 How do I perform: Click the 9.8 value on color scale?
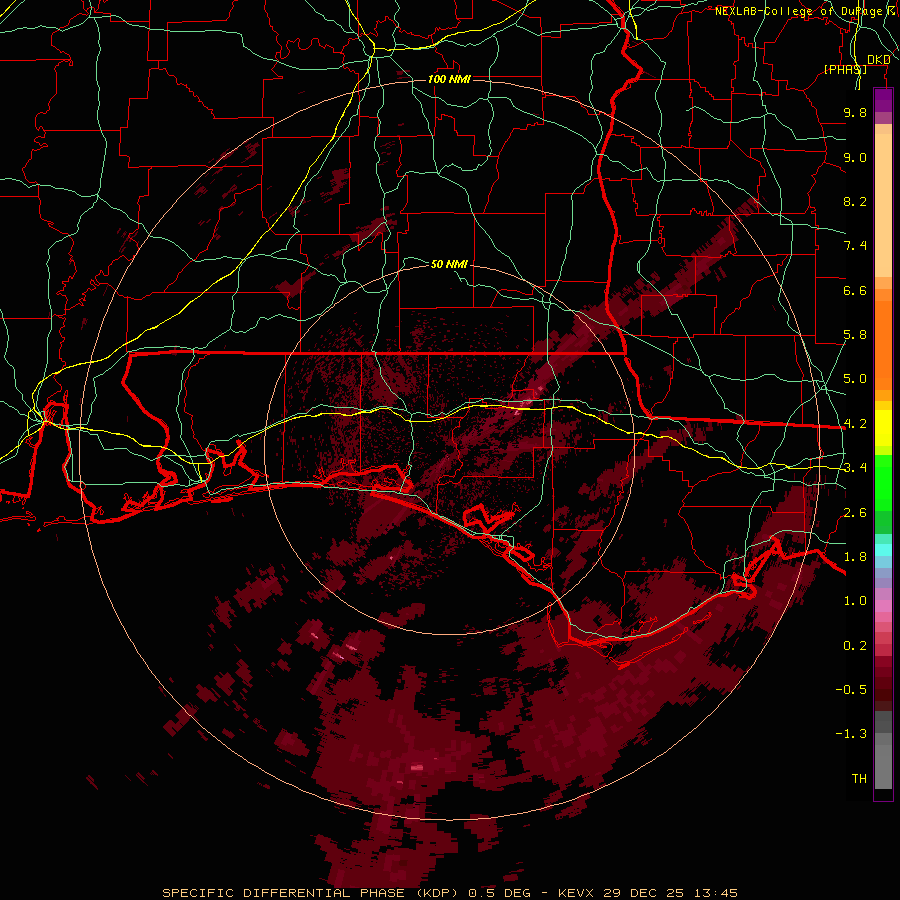point(855,112)
